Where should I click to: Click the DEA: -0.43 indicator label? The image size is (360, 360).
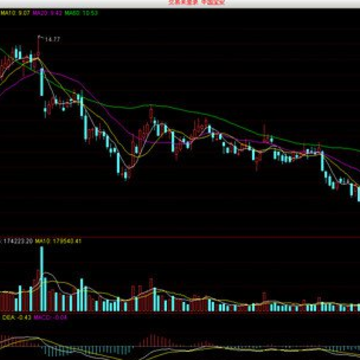coord(16,317)
